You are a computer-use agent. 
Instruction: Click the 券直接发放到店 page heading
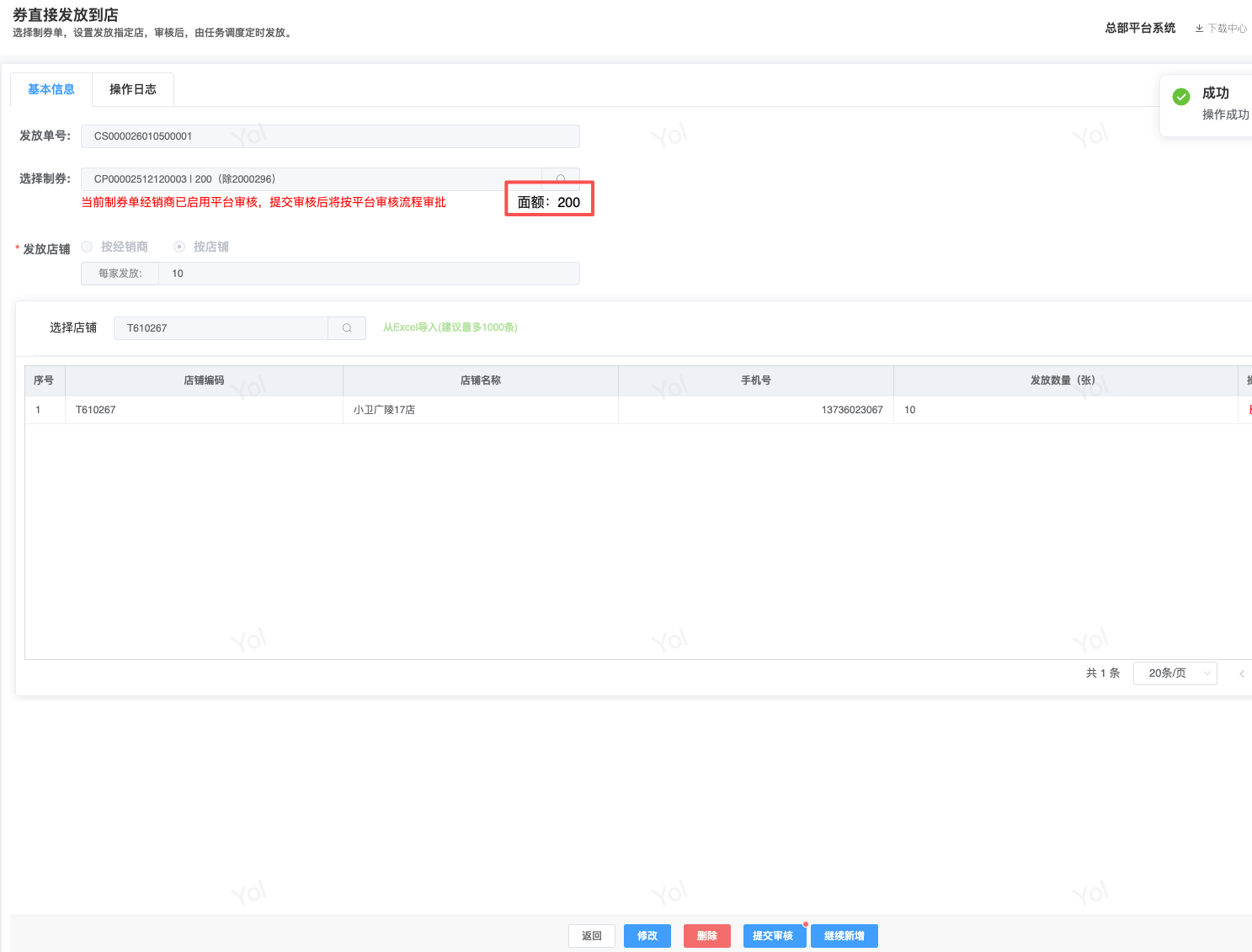tap(66, 15)
